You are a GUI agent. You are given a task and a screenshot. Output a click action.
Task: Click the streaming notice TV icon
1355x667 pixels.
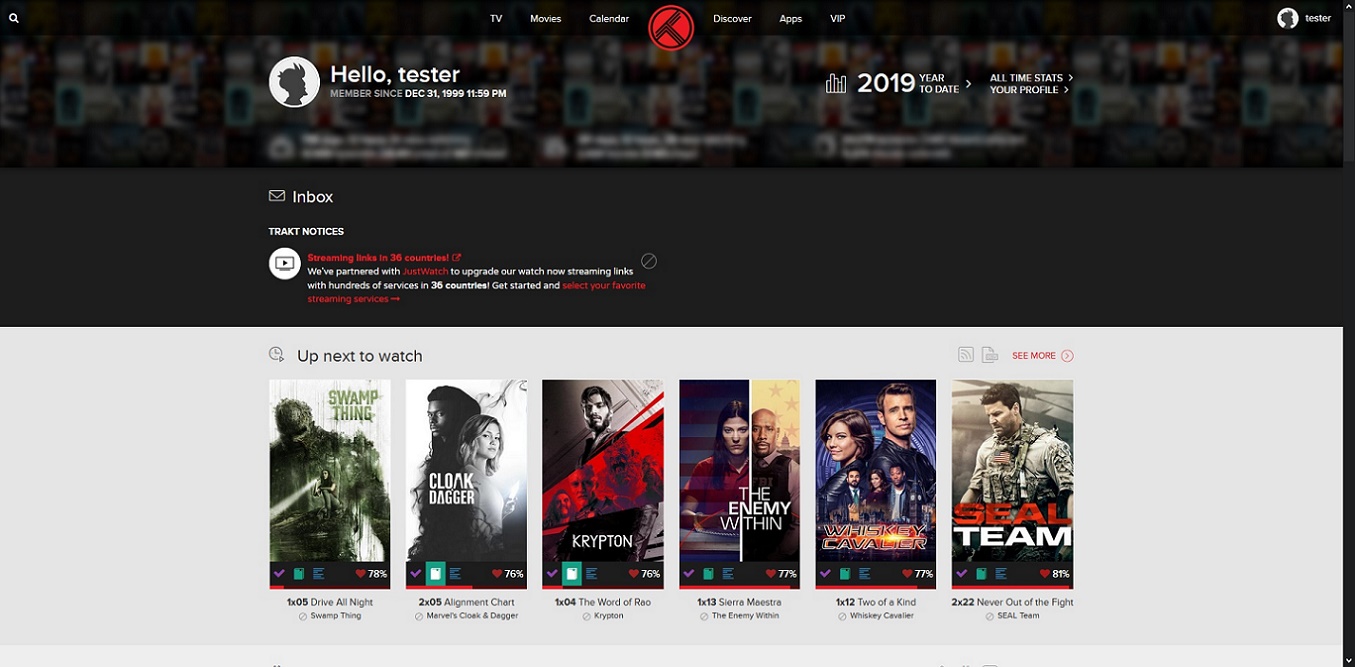[x=285, y=264]
